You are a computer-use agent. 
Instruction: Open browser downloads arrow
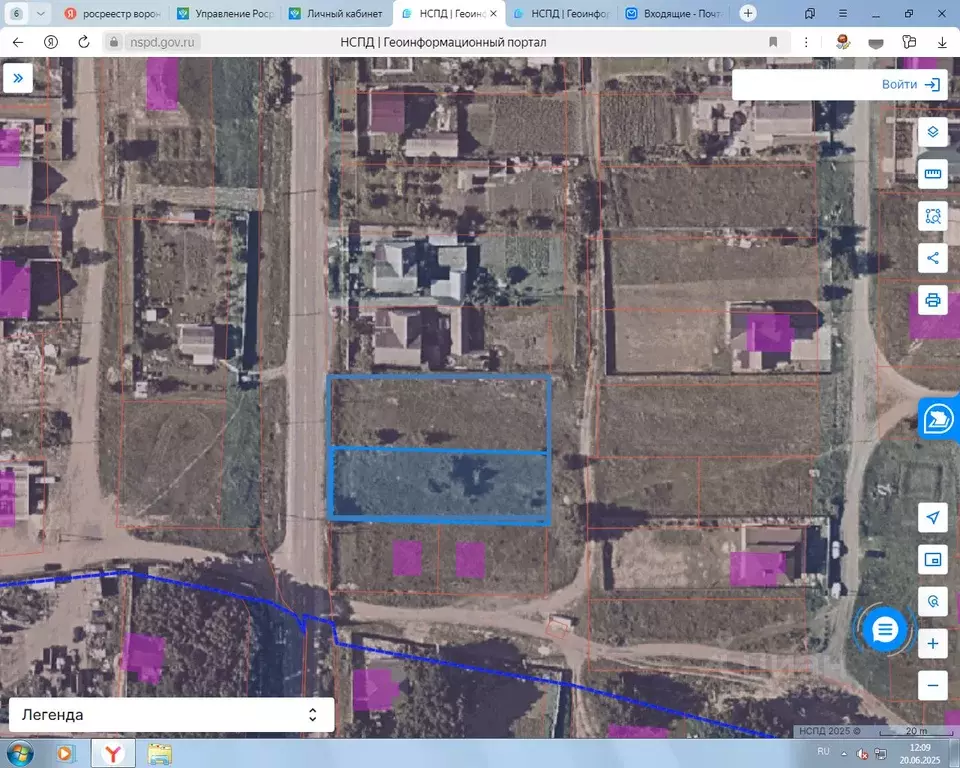942,42
